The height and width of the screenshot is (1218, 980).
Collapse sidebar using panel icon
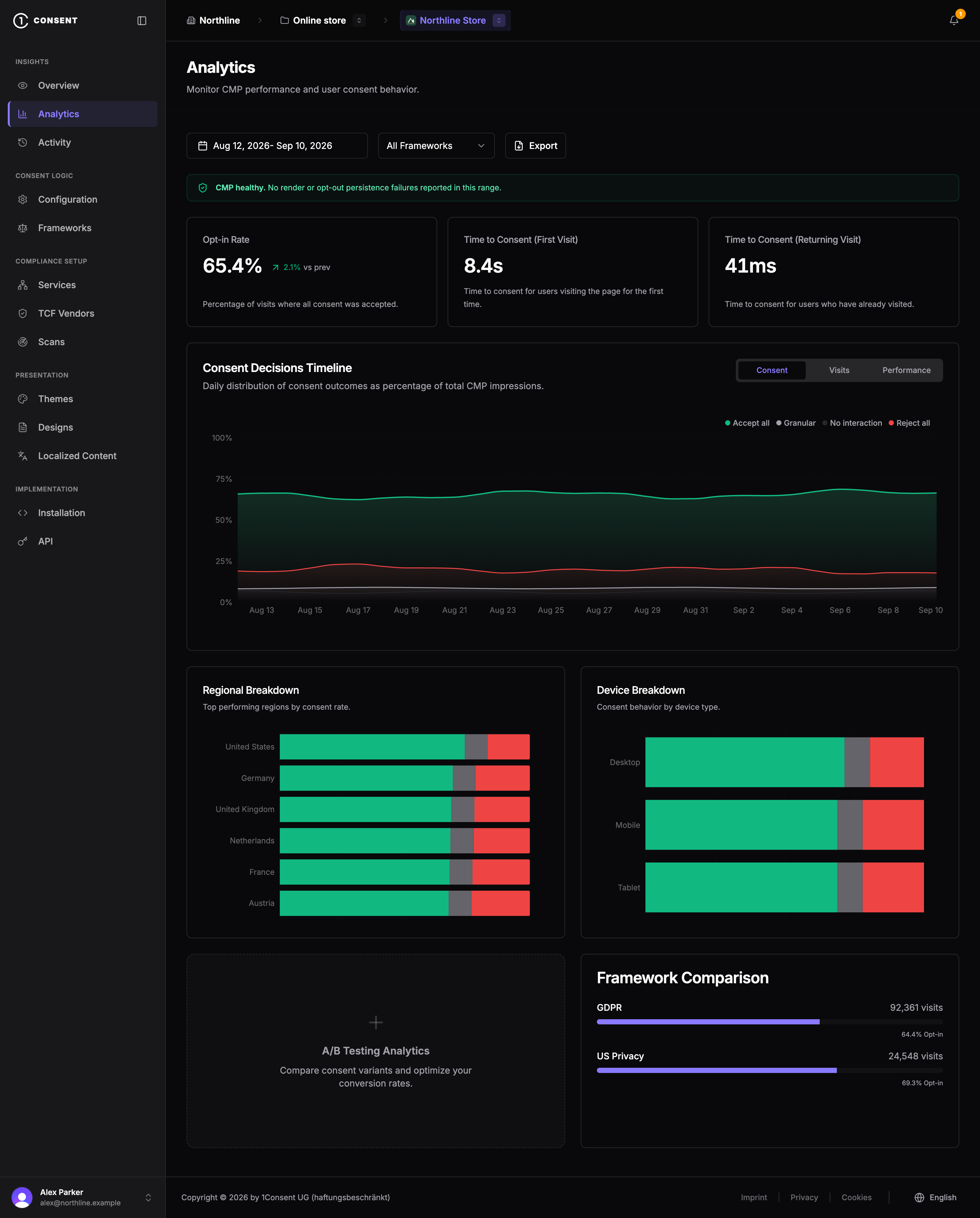point(142,20)
